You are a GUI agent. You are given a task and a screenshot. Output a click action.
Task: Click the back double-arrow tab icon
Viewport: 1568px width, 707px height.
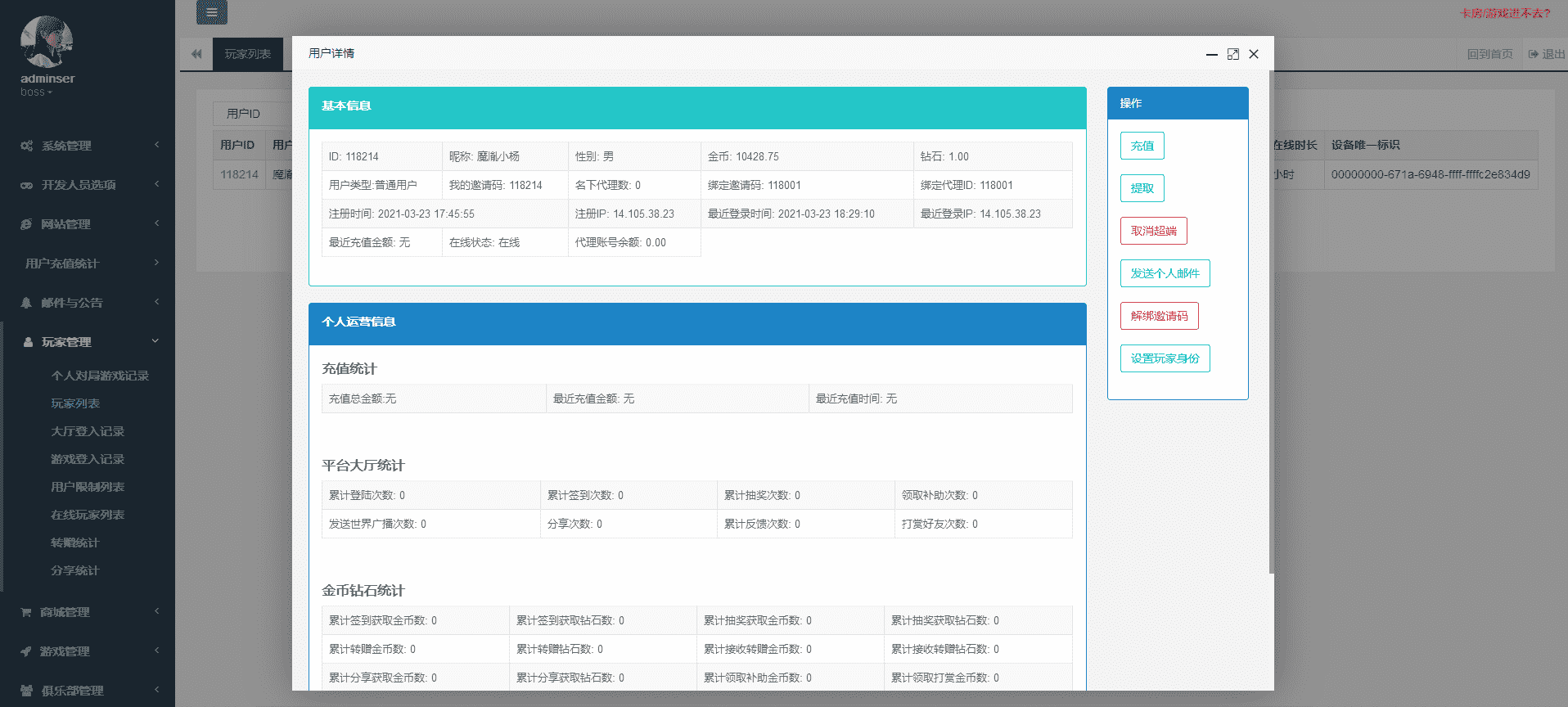click(x=196, y=54)
